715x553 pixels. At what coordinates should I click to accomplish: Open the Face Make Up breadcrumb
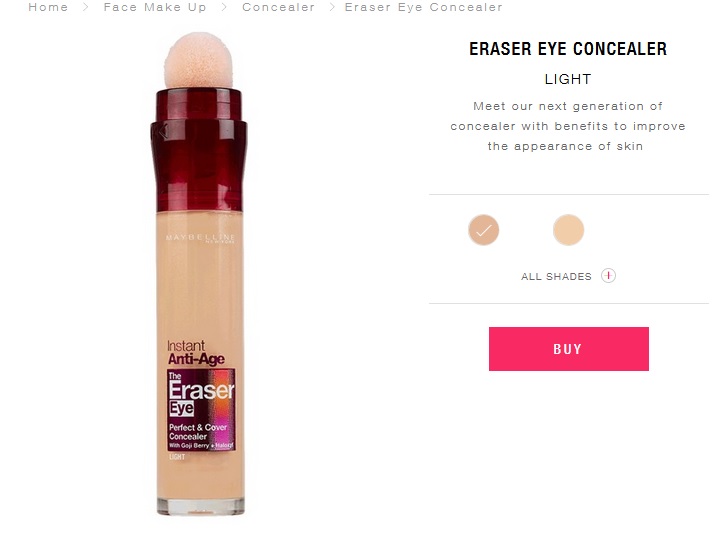coord(155,7)
